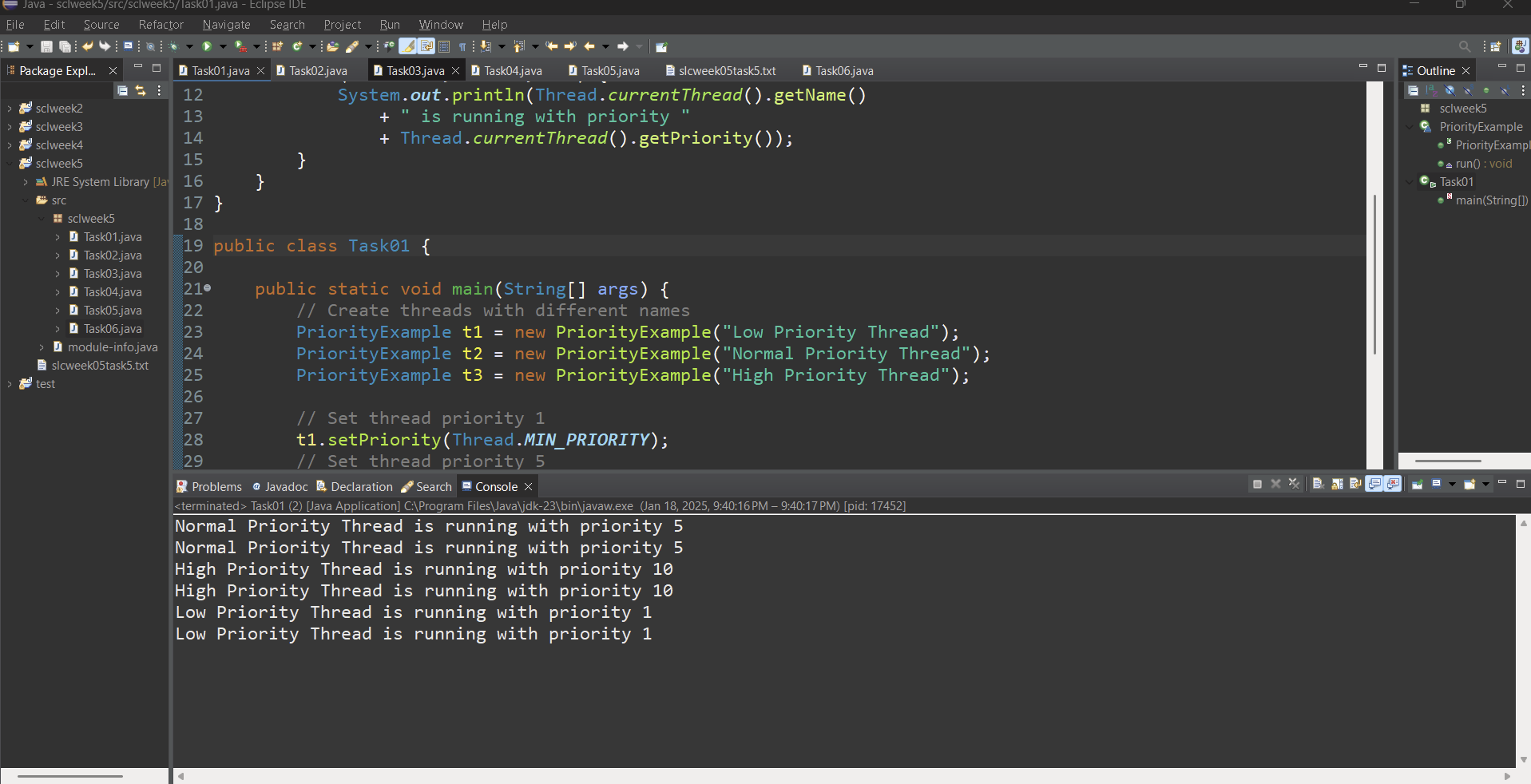The height and width of the screenshot is (784, 1531).
Task: Open the Problems view tab
Action: click(209, 486)
